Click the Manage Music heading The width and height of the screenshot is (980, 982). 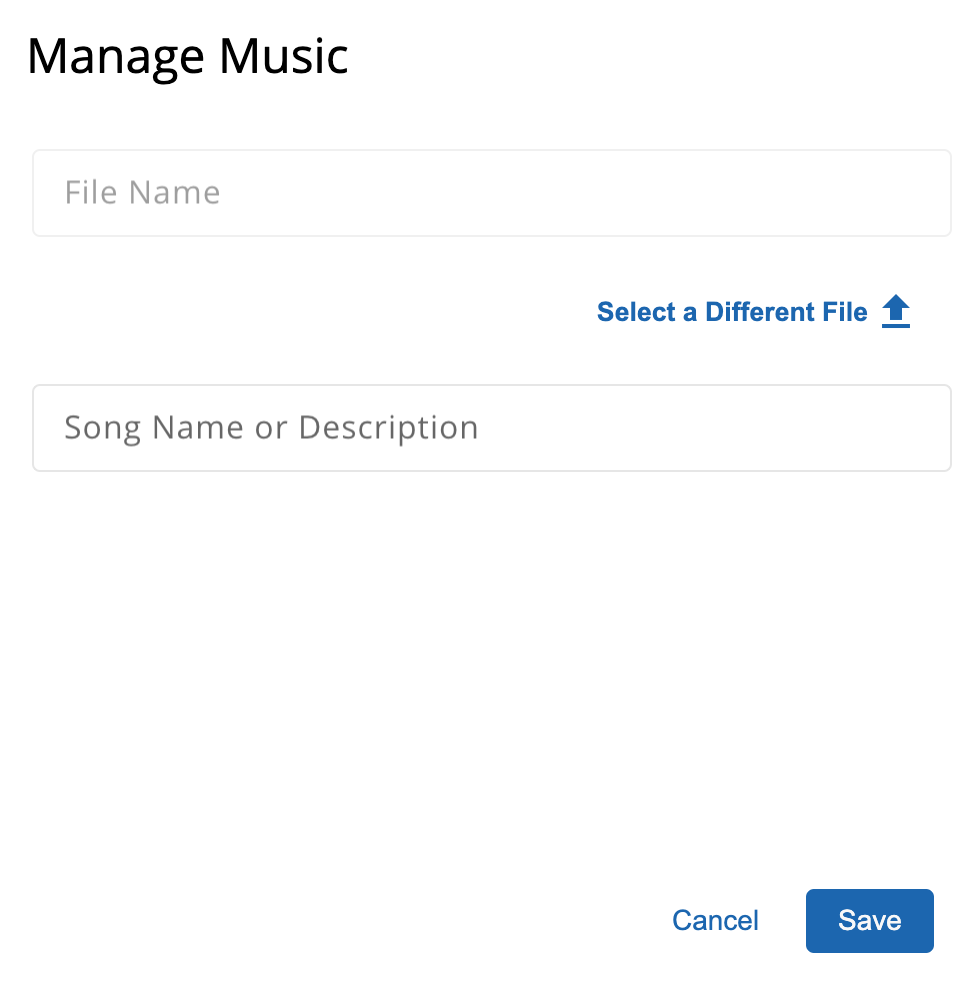[x=187, y=57]
